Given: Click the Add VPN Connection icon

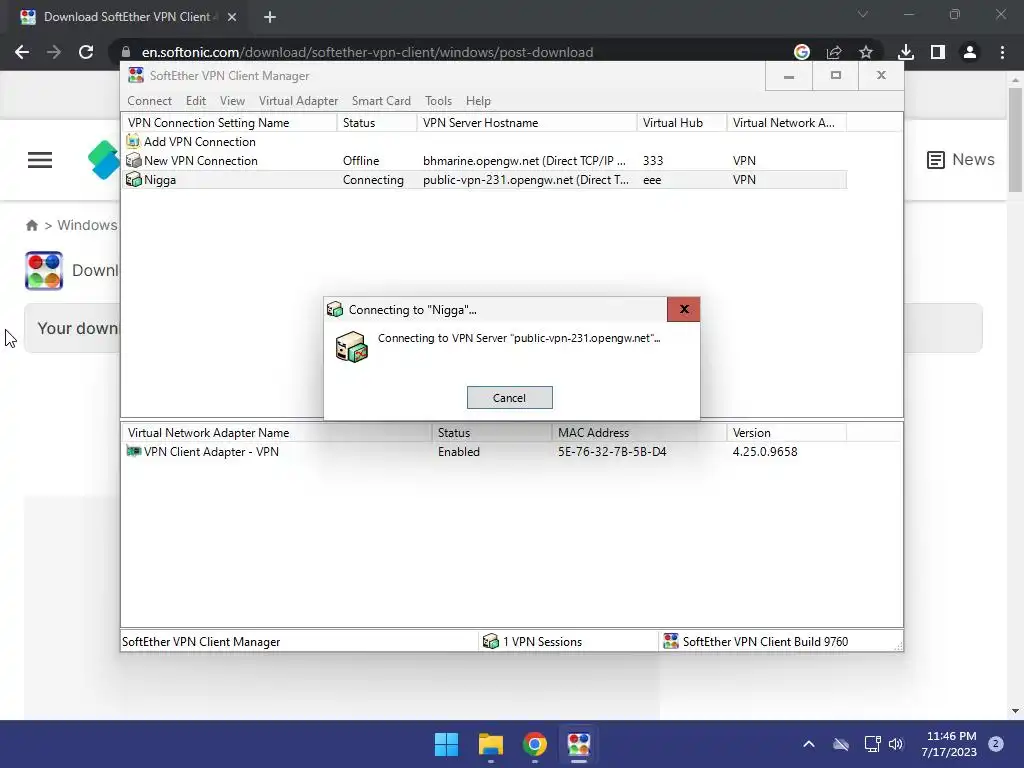Looking at the screenshot, I should tap(133, 141).
